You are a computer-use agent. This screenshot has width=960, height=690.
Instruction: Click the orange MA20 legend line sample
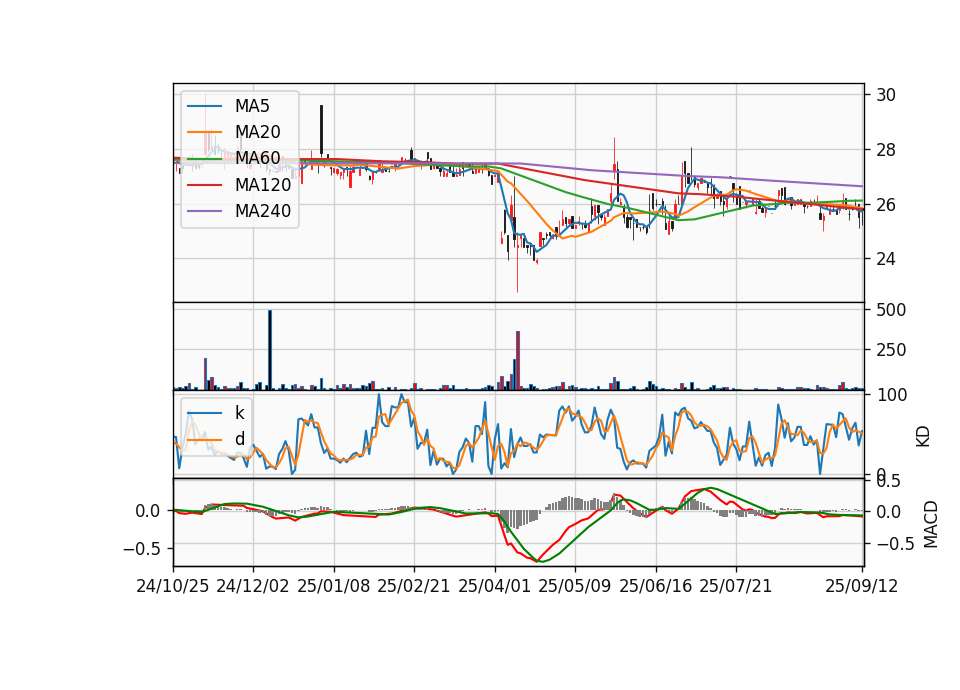[x=204, y=133]
